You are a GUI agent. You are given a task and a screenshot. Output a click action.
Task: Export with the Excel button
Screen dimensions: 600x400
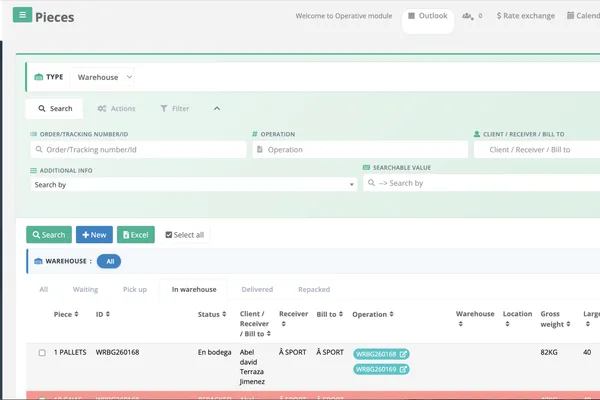(x=136, y=235)
